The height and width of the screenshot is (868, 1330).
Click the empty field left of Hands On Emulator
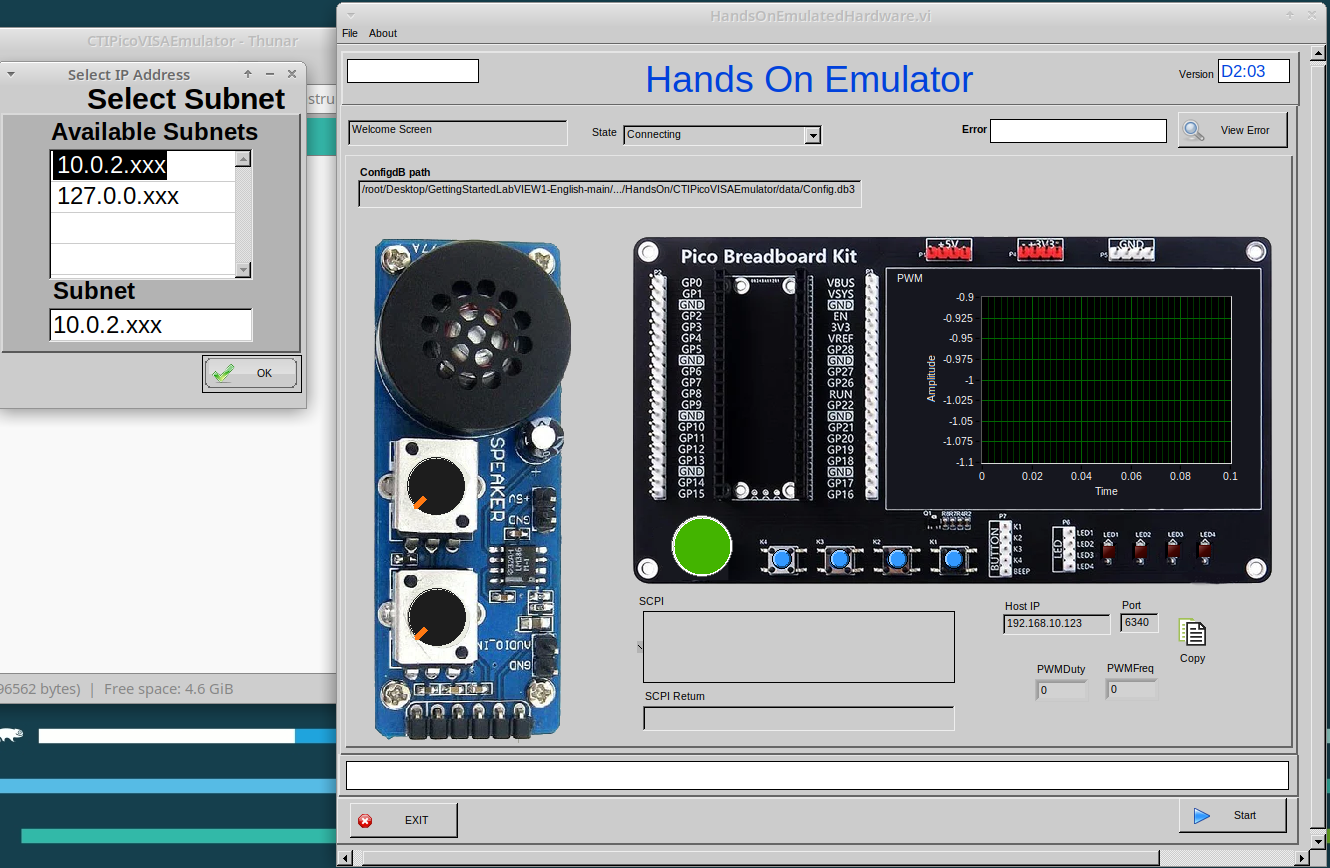point(412,71)
